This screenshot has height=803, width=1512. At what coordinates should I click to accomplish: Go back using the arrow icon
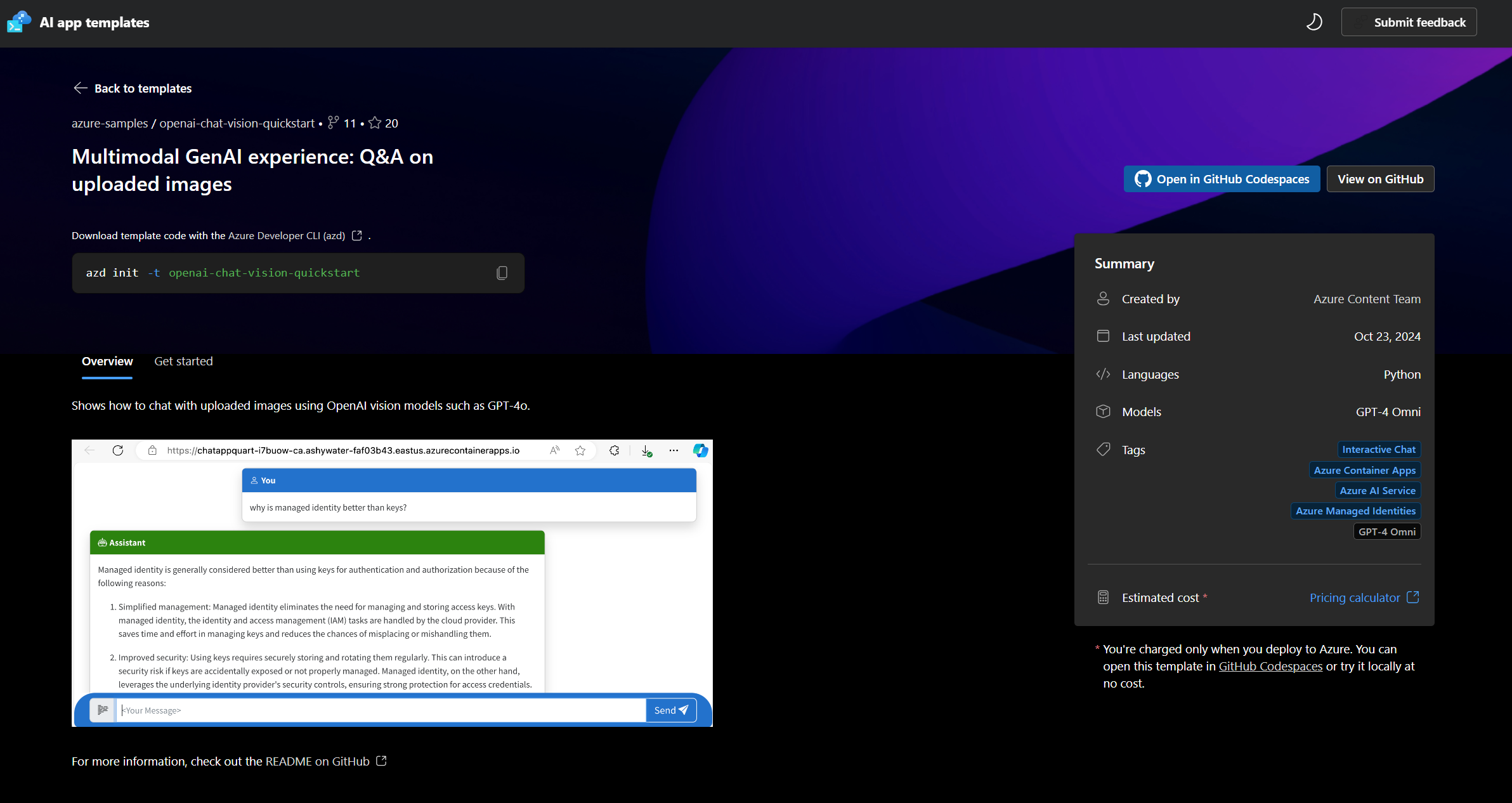[x=81, y=88]
